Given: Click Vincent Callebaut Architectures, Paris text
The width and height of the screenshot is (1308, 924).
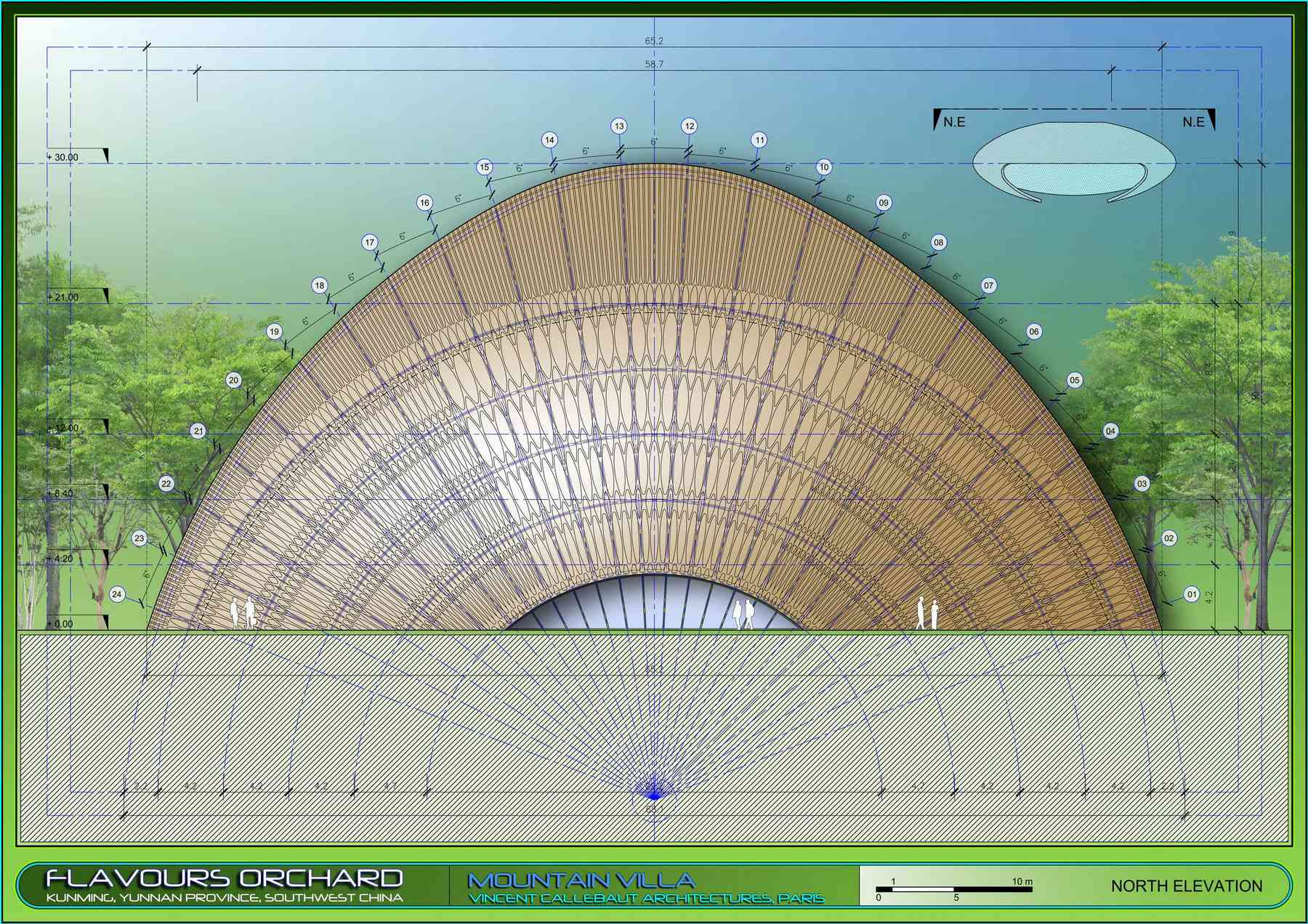Looking at the screenshot, I should pos(646,899).
